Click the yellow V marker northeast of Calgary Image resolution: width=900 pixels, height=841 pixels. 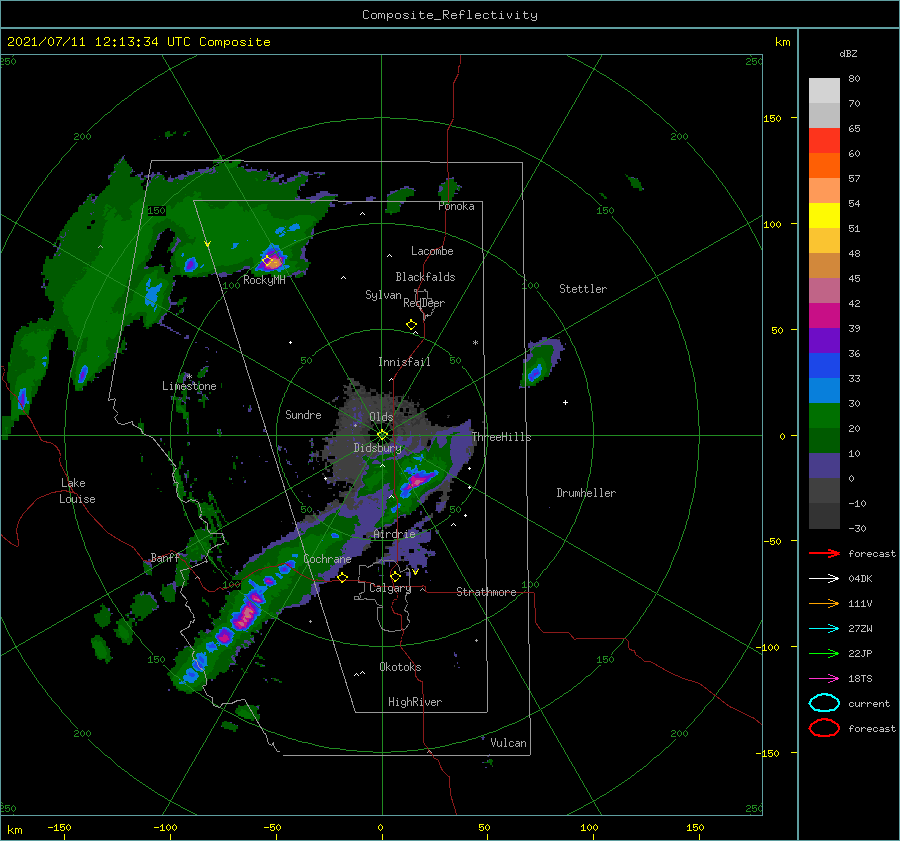pos(415,572)
